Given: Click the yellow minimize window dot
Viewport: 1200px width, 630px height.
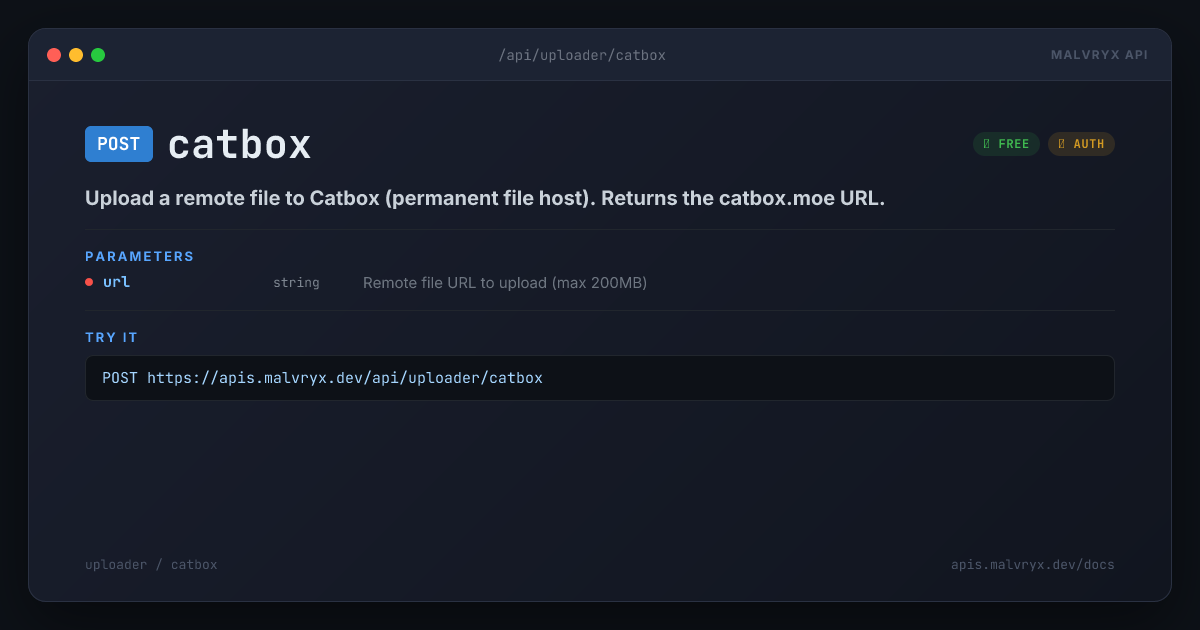Looking at the screenshot, I should (76, 55).
